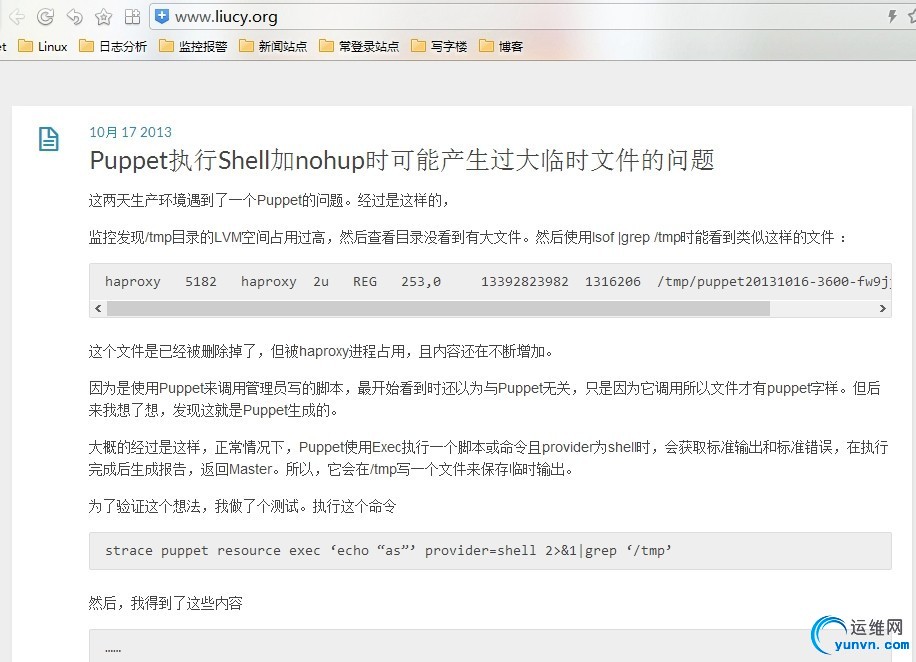
Task: Click the undo/restore closed page arrow icon
Action: click(75, 17)
